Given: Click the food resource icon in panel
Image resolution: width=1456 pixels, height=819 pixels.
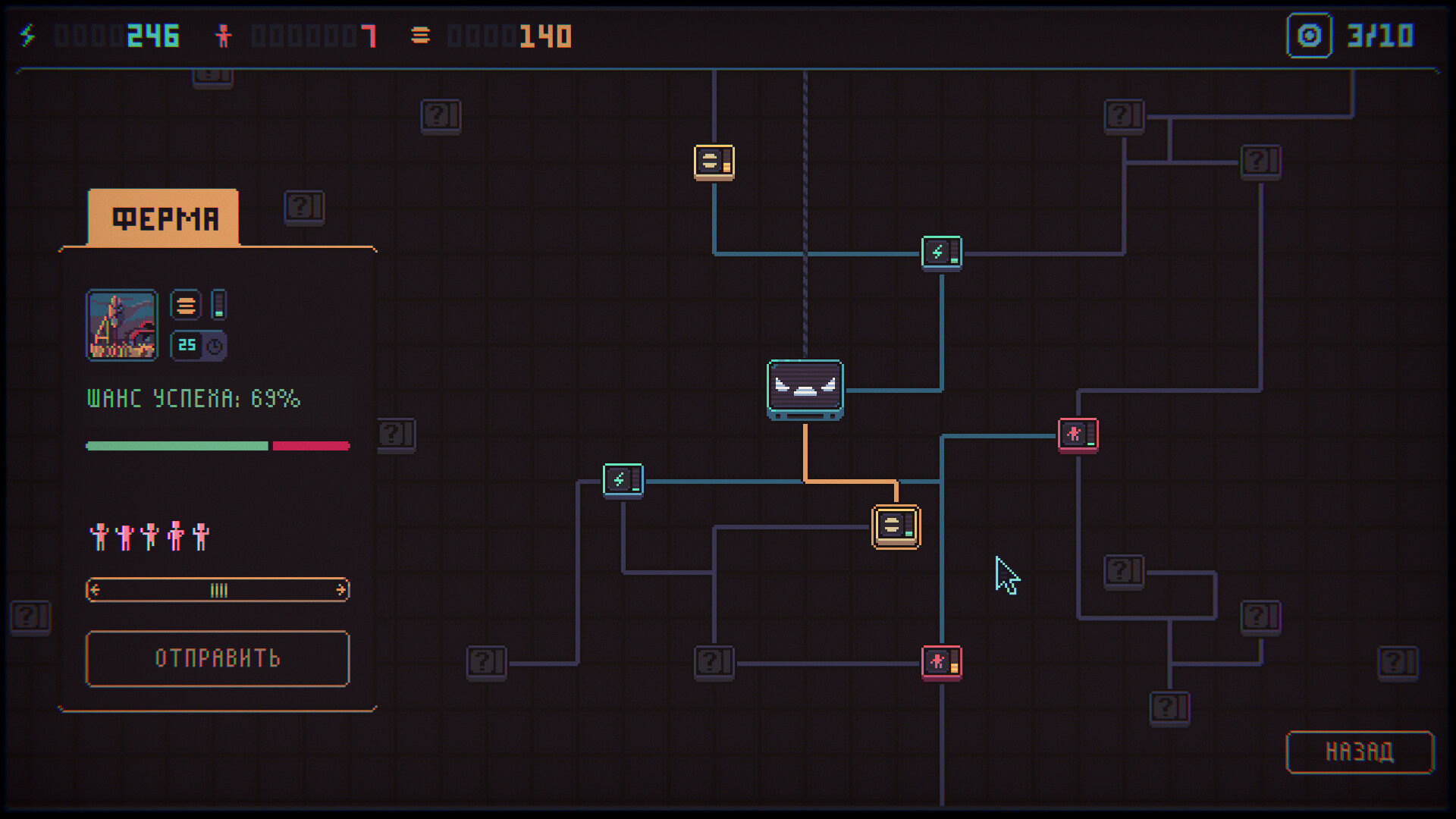Looking at the screenshot, I should (186, 306).
